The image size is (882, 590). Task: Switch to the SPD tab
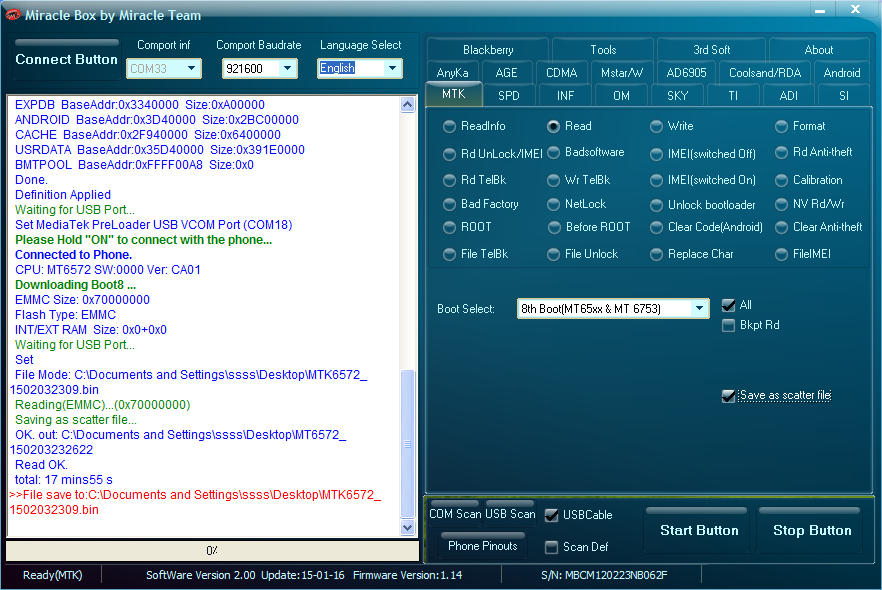point(508,96)
